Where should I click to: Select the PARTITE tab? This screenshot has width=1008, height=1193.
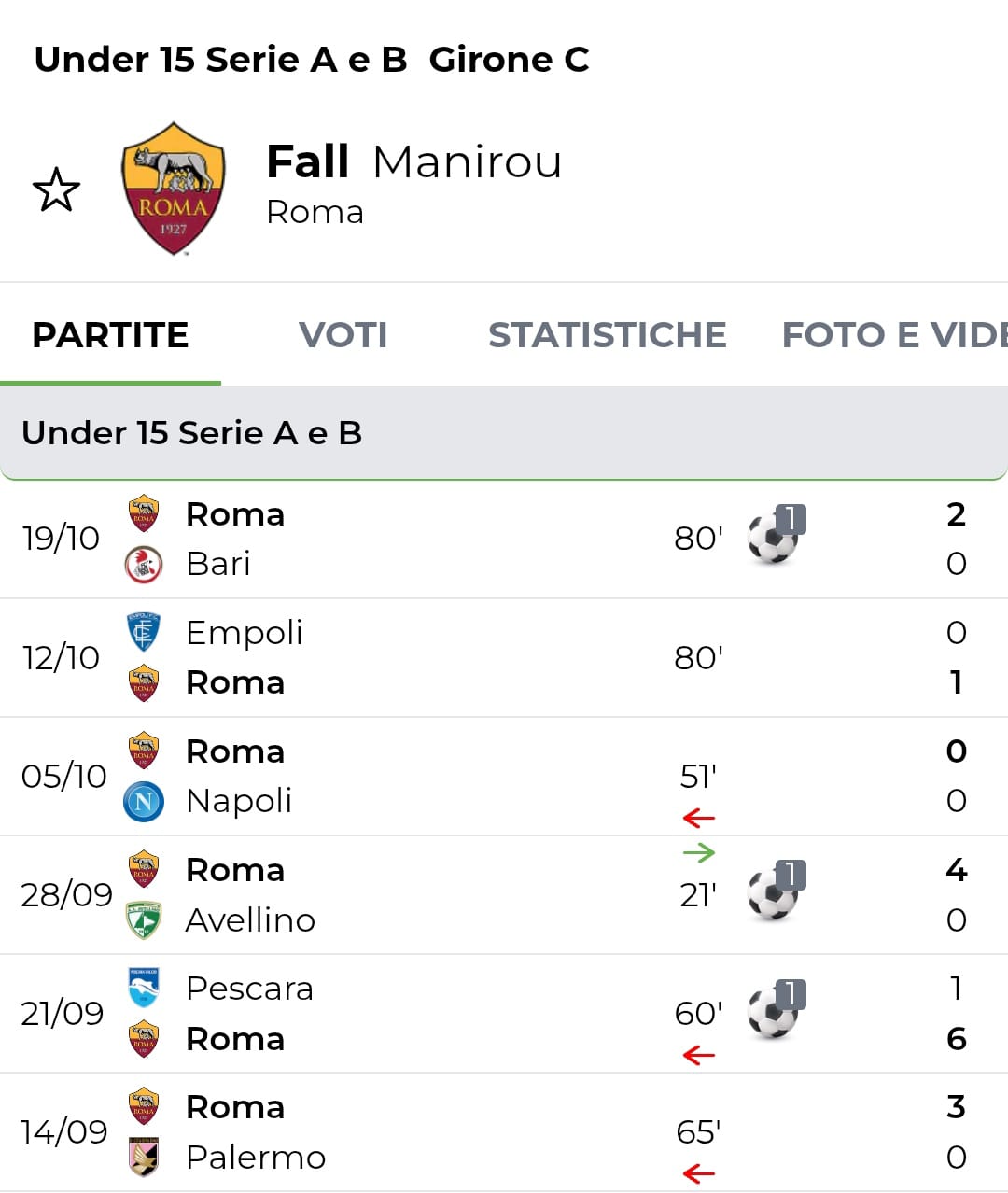pos(110,335)
